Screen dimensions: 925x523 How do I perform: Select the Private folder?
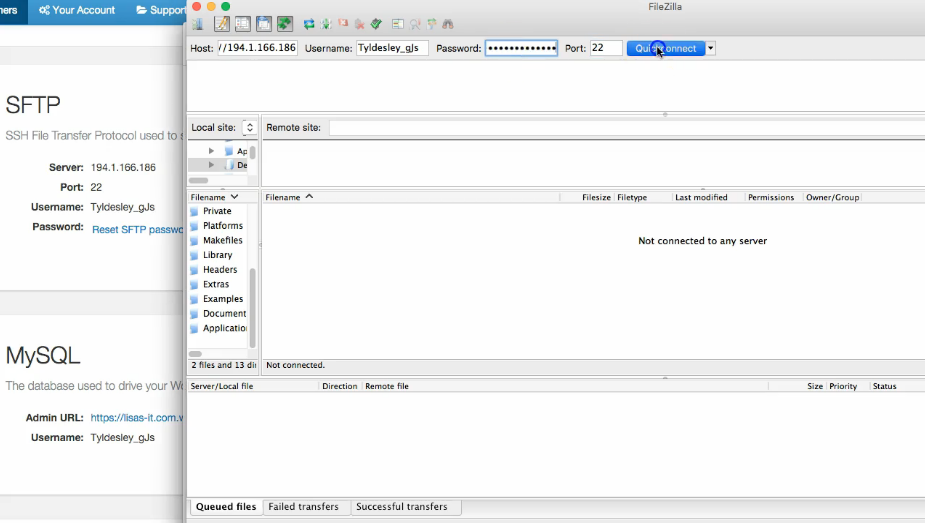tap(217, 211)
